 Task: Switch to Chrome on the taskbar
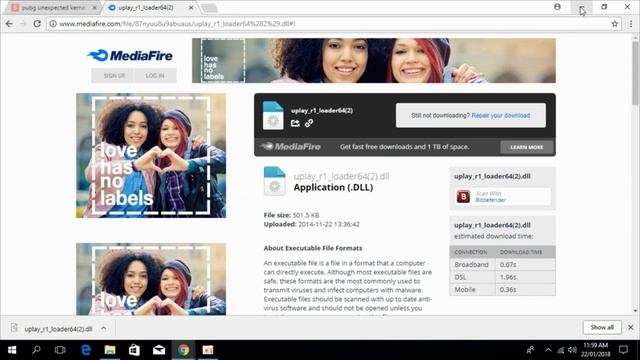click(x=183, y=350)
